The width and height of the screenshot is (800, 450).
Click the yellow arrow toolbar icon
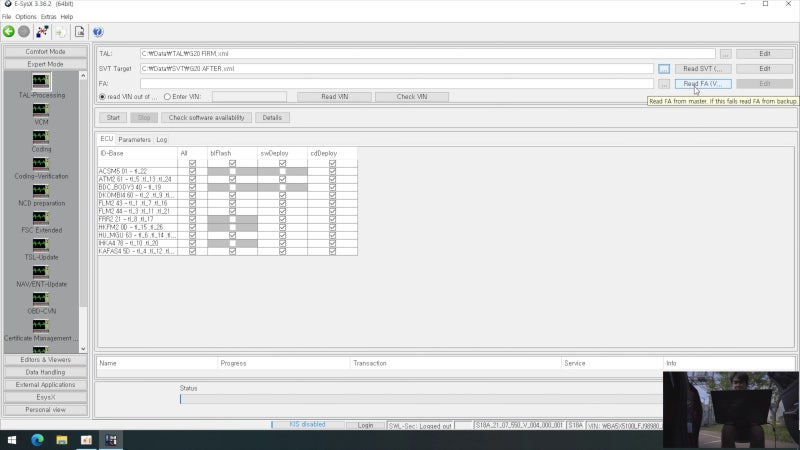coord(61,32)
